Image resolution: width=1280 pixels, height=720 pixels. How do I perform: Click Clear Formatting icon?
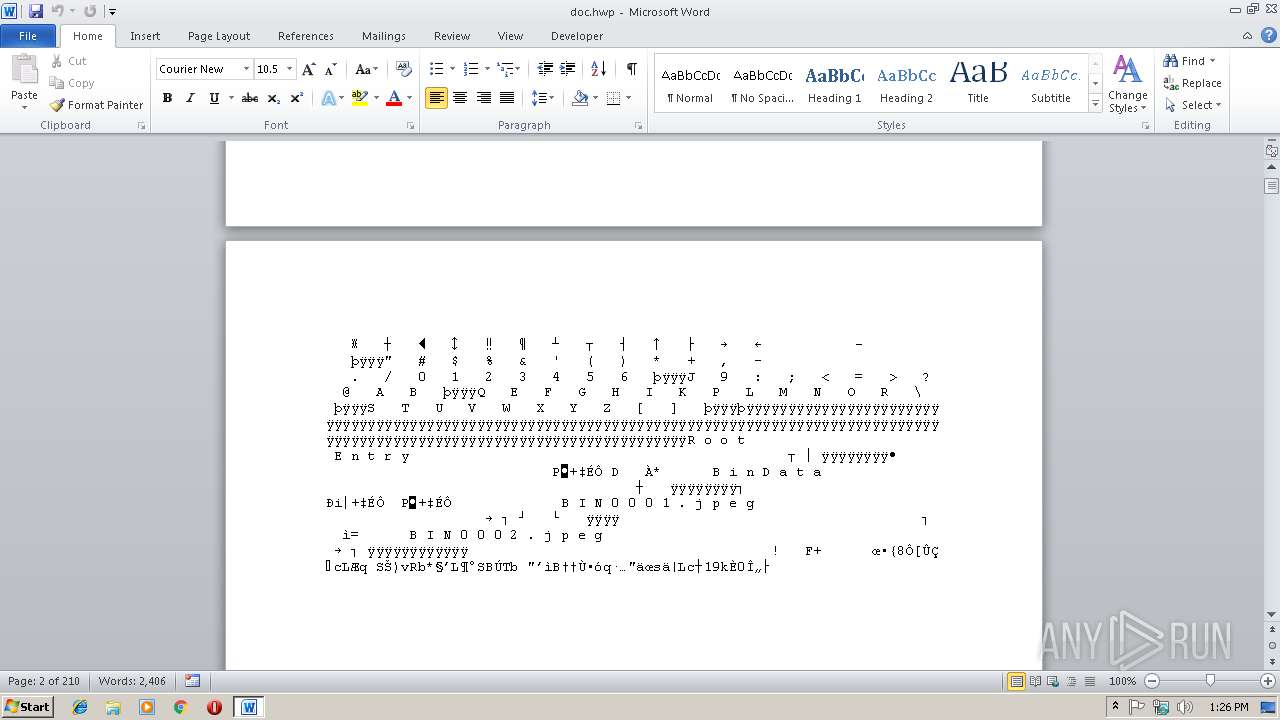pyautogui.click(x=404, y=69)
